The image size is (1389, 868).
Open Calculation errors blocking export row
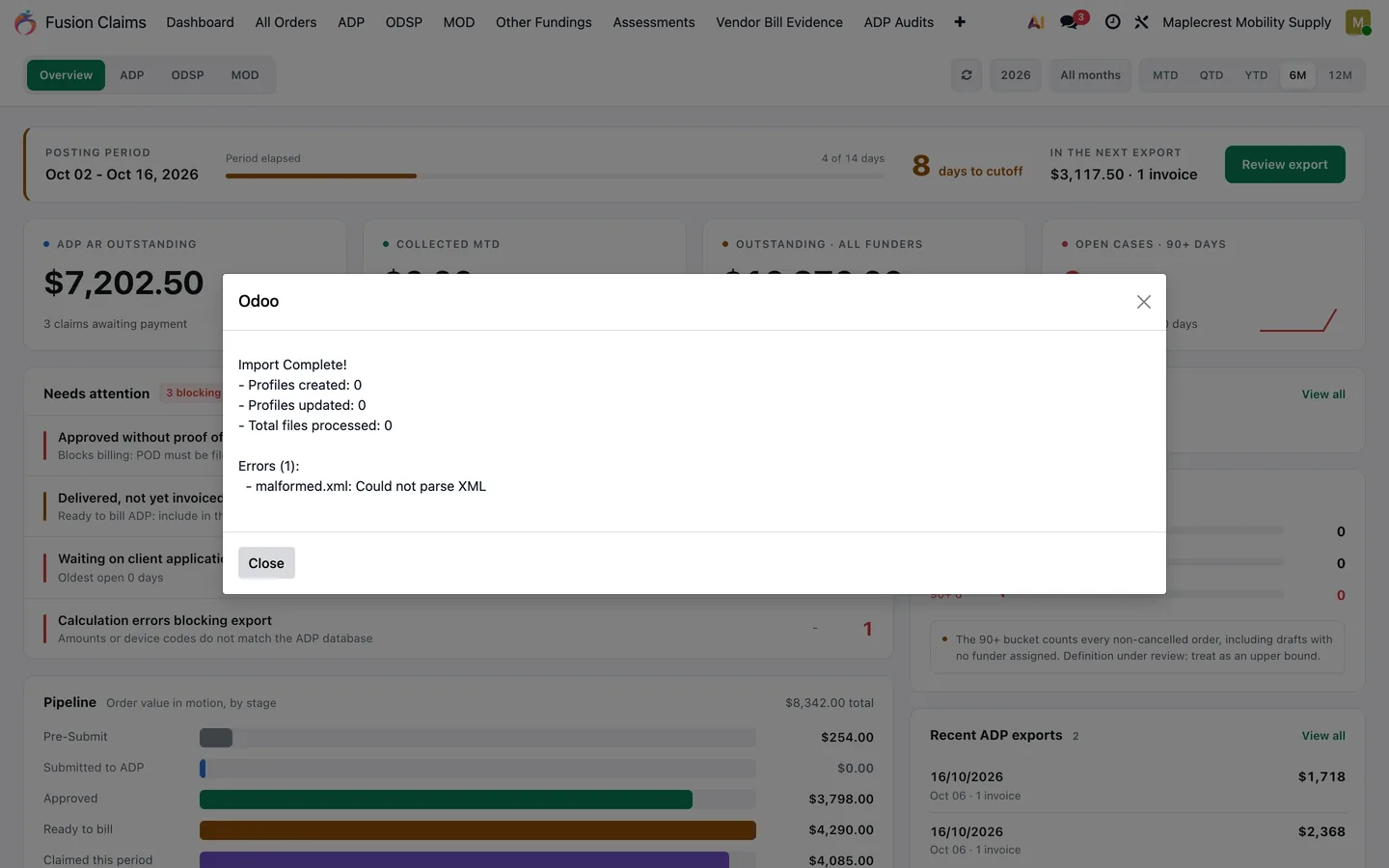(459, 629)
